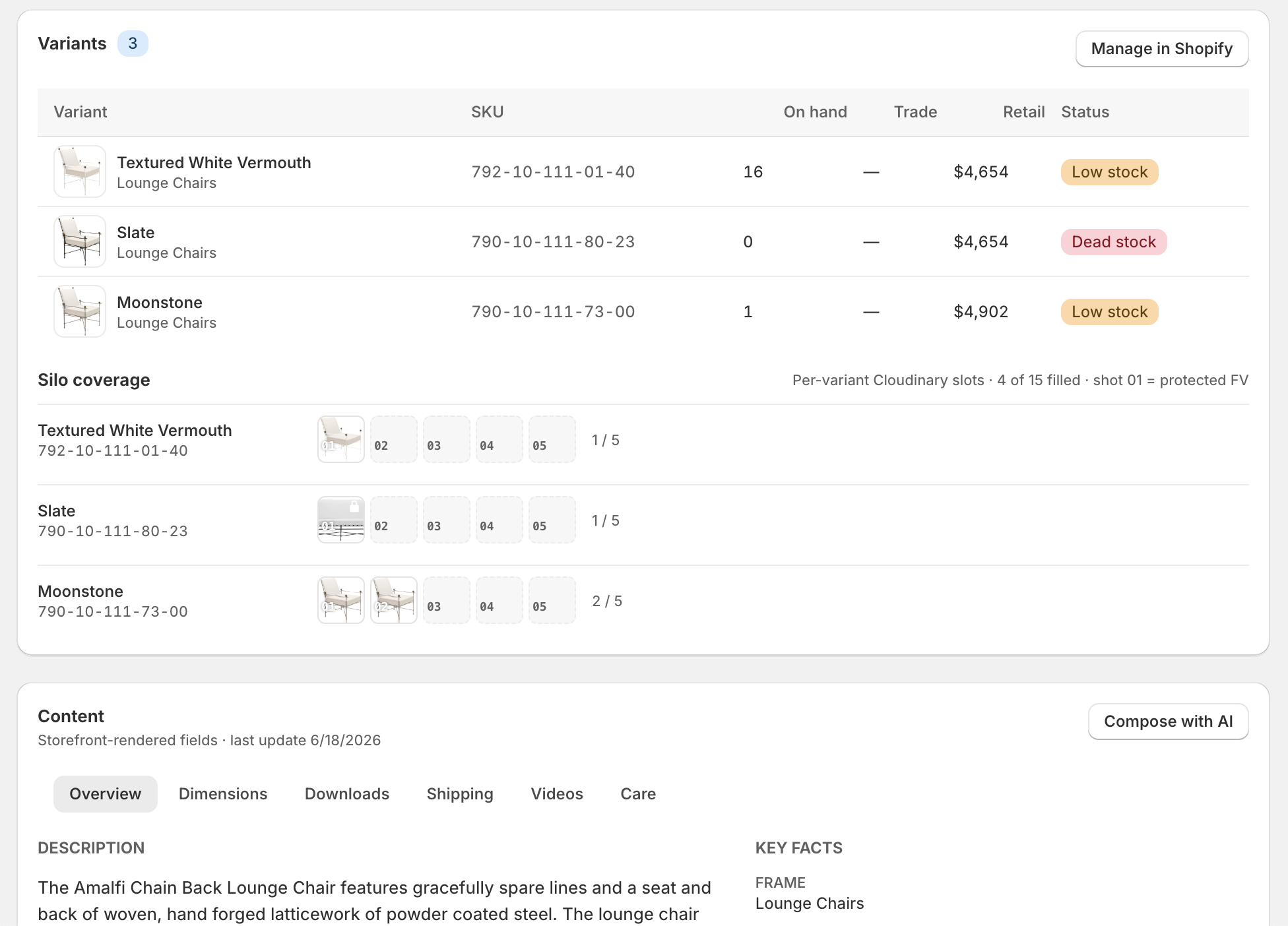This screenshot has height=926, width=1288.
Task: Click the Slate variant name in table
Action: click(136, 233)
